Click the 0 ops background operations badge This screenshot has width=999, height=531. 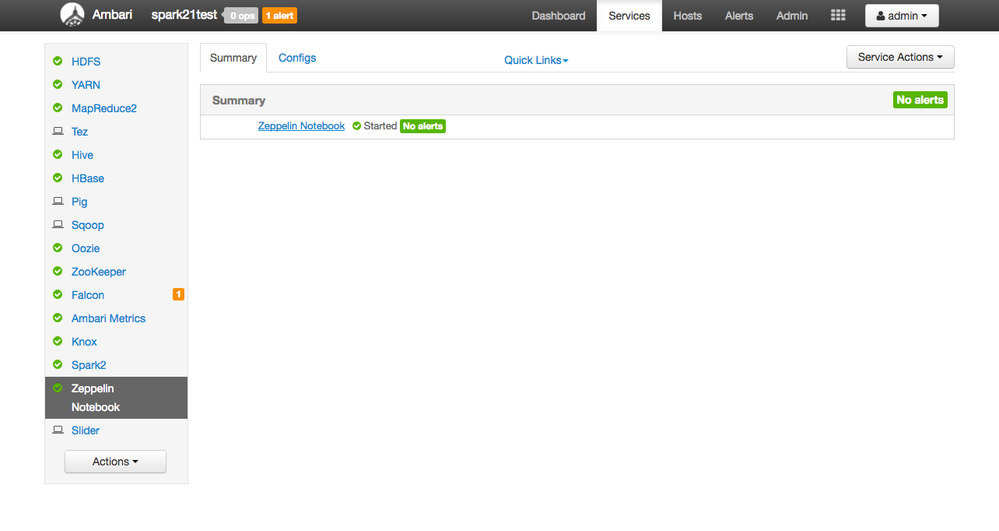click(x=241, y=15)
